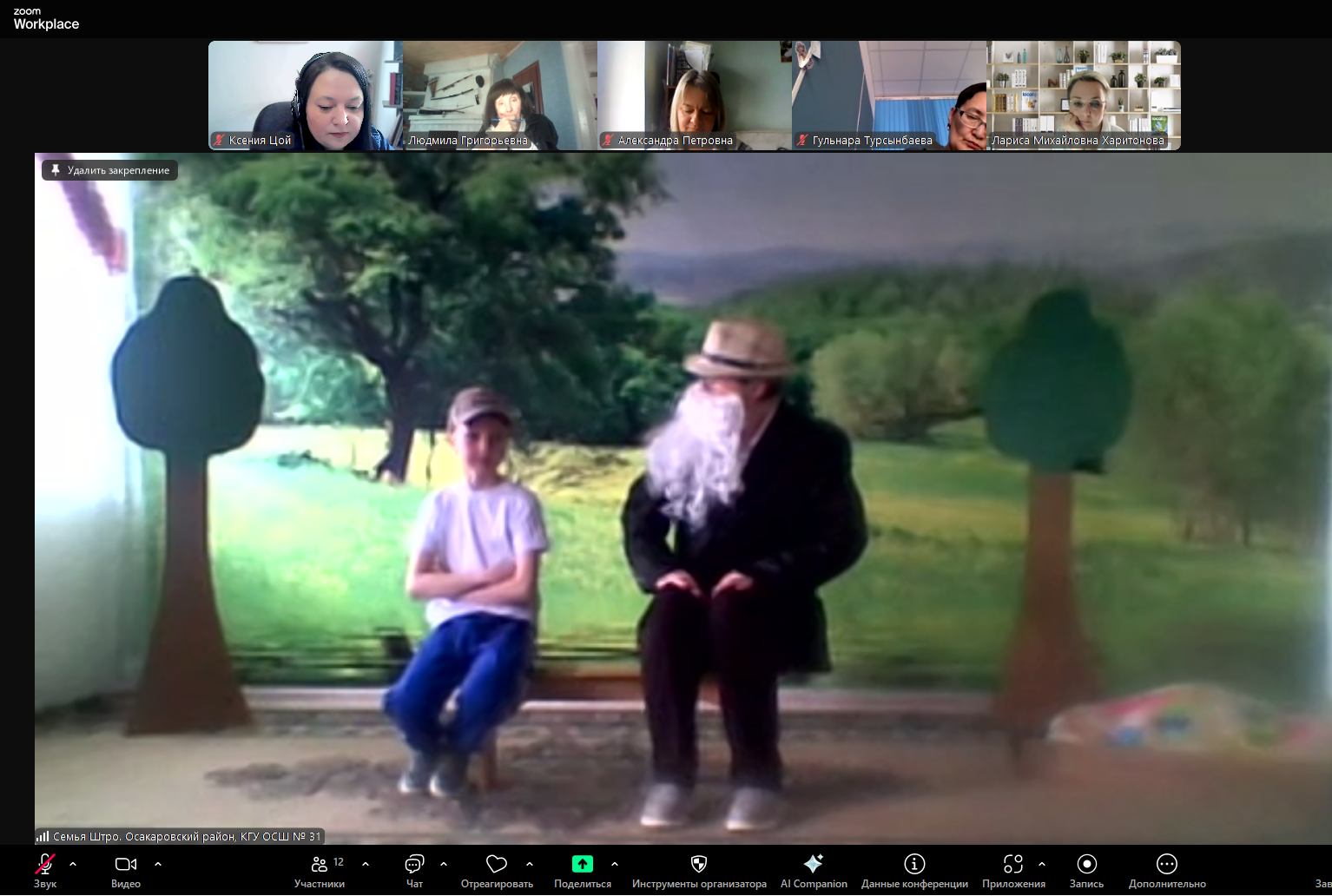The width and height of the screenshot is (1332, 896).
Task: Open the Приложения apps icon
Action: pyautogui.click(x=1013, y=864)
